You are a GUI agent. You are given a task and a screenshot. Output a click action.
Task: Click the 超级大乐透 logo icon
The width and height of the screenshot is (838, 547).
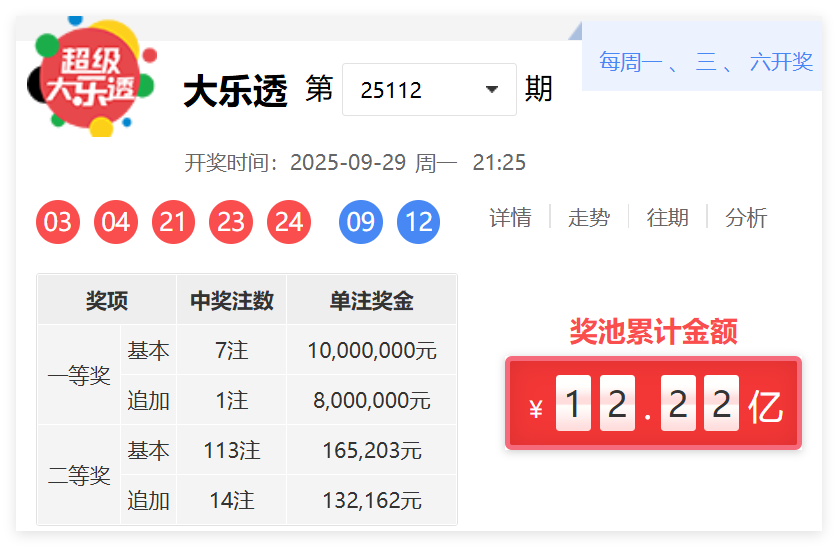pyautogui.click(x=91, y=76)
